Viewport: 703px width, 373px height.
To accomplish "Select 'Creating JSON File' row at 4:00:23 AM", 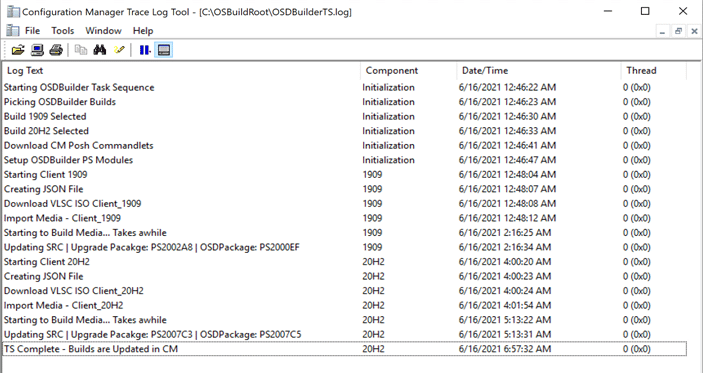I will (x=344, y=276).
